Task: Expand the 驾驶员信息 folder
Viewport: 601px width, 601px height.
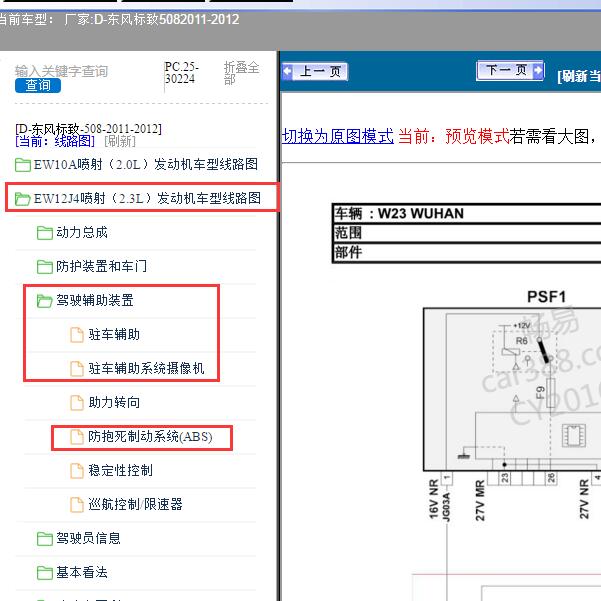Action: (88, 538)
